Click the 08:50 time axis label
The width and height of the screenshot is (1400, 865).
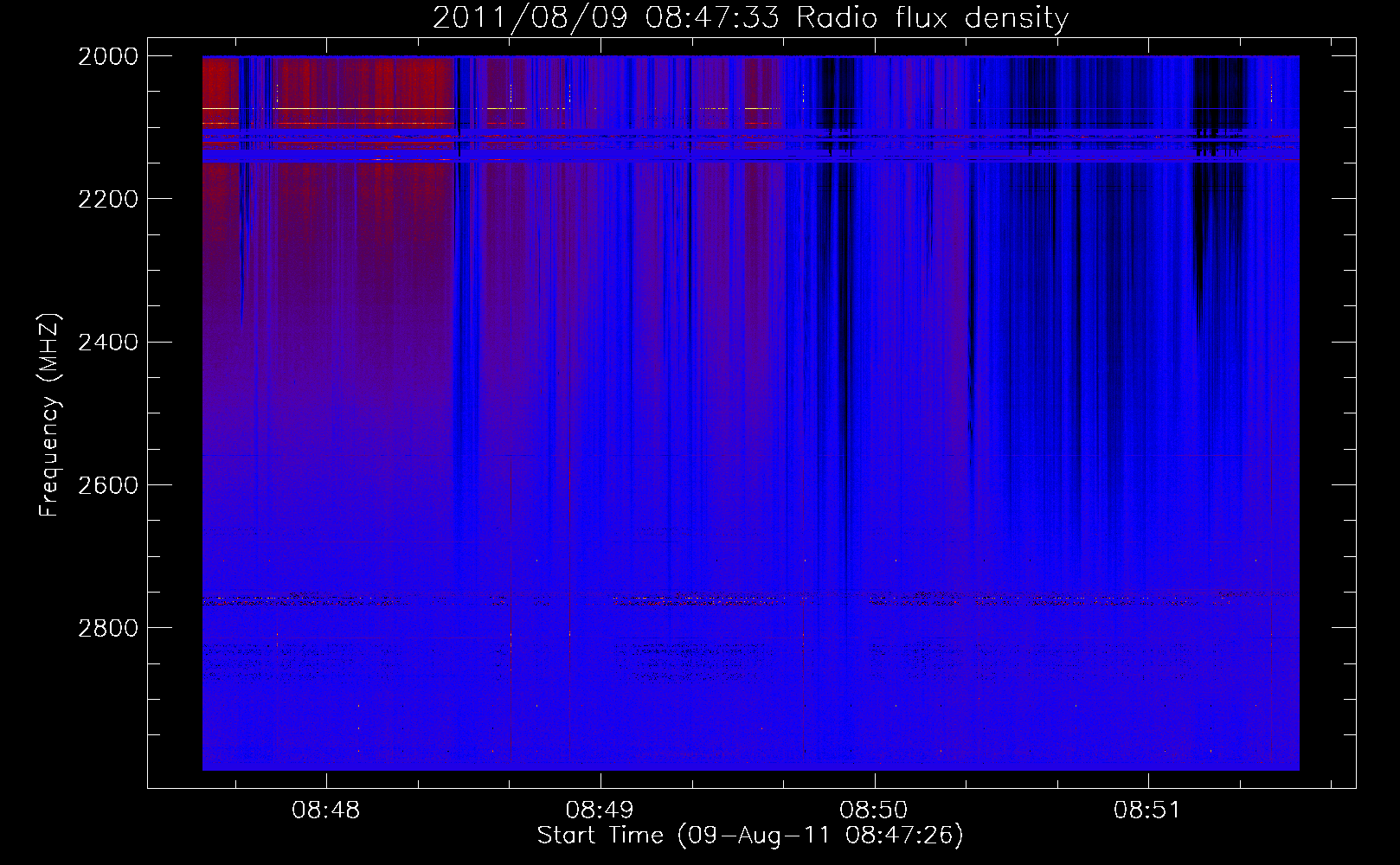click(x=874, y=810)
